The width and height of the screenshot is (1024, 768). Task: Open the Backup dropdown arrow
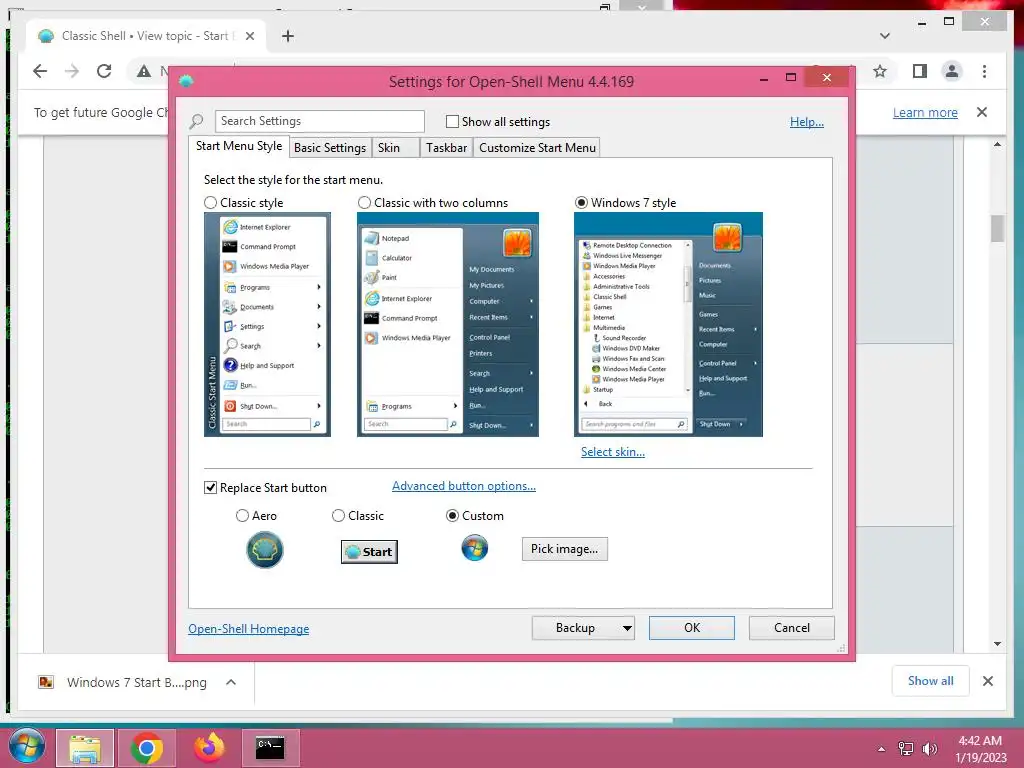pyautogui.click(x=627, y=628)
